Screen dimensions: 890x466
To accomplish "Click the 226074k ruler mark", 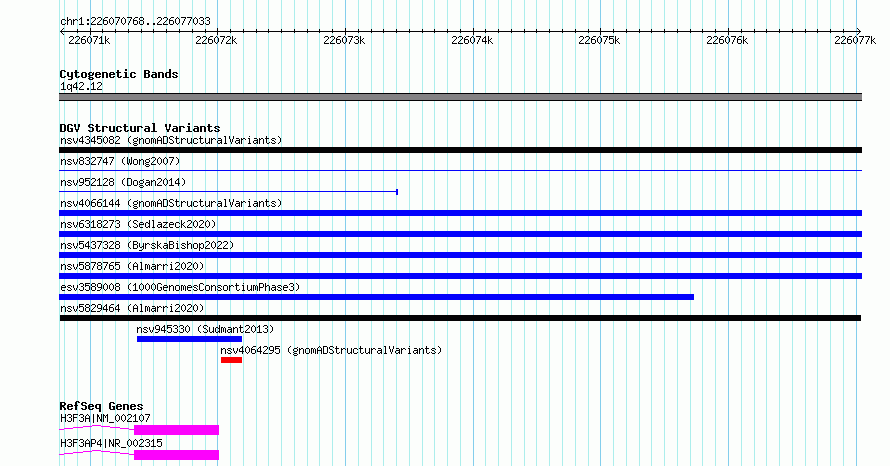I will click(x=472, y=40).
